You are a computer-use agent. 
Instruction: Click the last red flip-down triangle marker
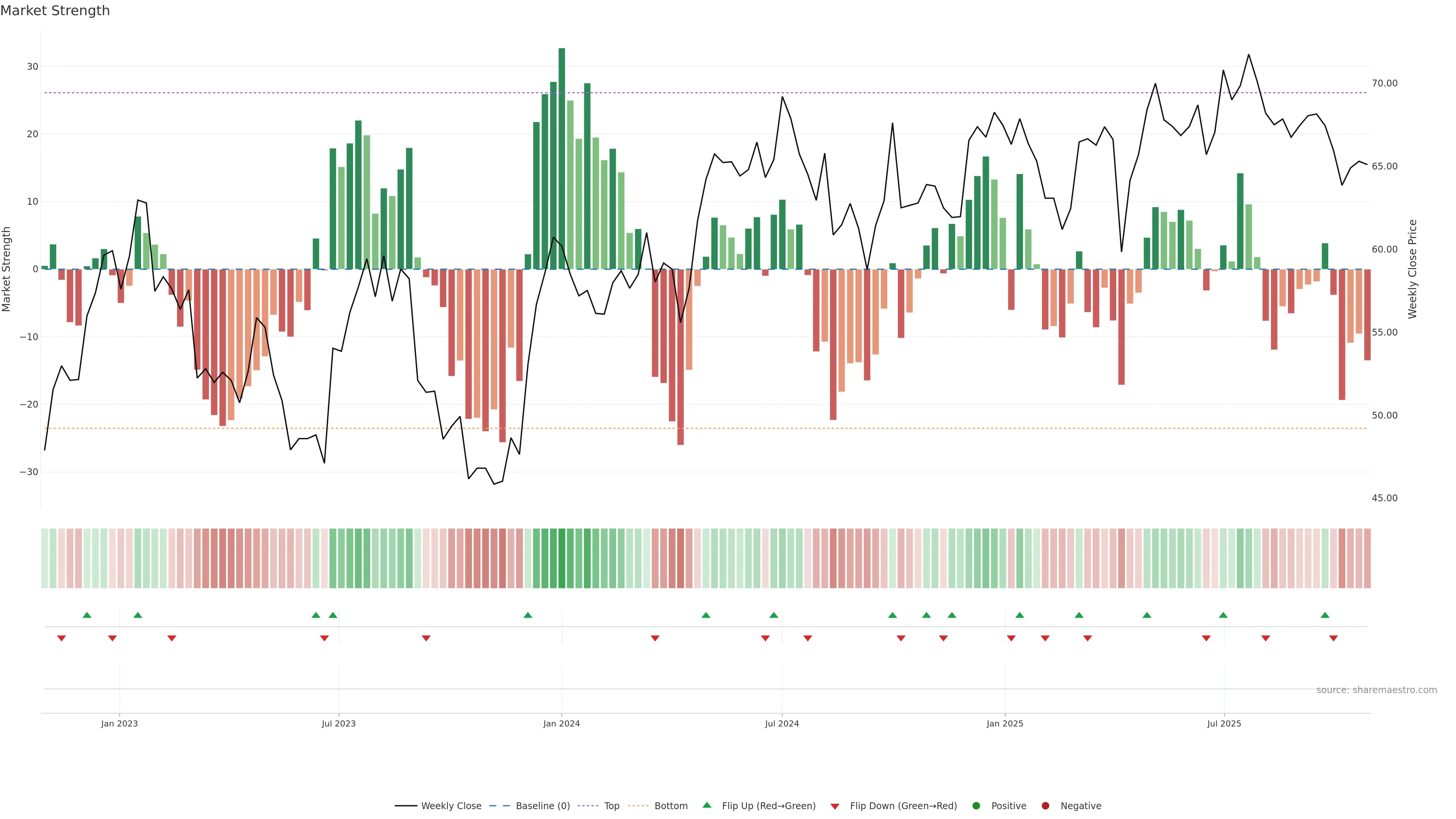[1334, 638]
